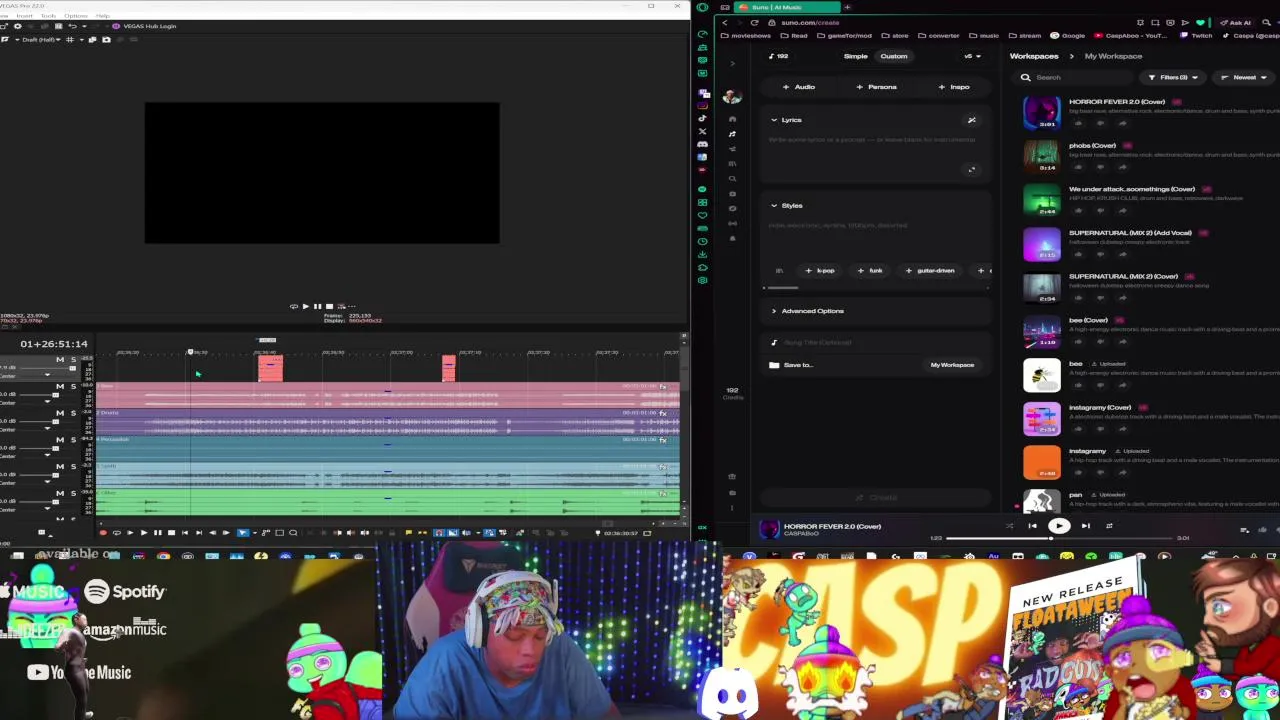Add the funk style tag
The height and width of the screenshot is (720, 1280).
870,271
